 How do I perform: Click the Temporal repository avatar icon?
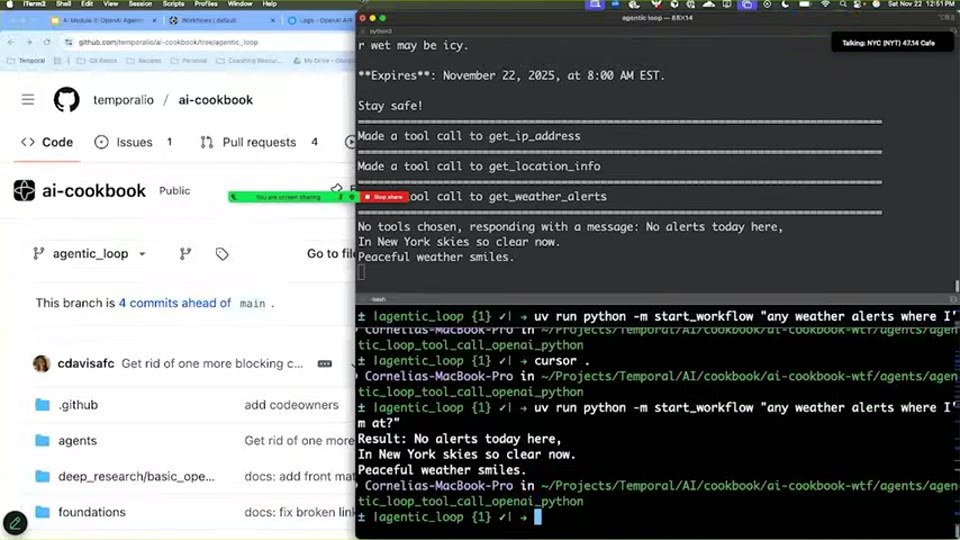coord(24,190)
